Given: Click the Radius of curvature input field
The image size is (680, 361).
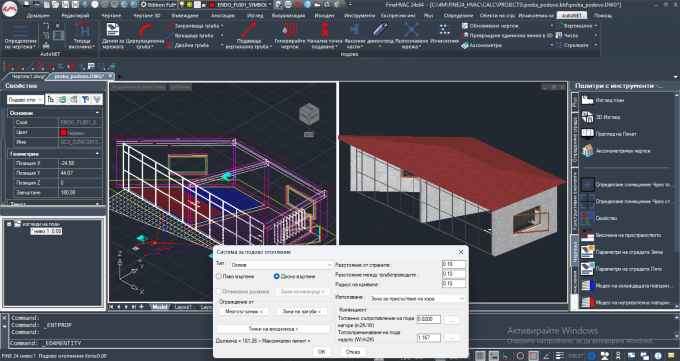Looking at the screenshot, I should 454,283.
